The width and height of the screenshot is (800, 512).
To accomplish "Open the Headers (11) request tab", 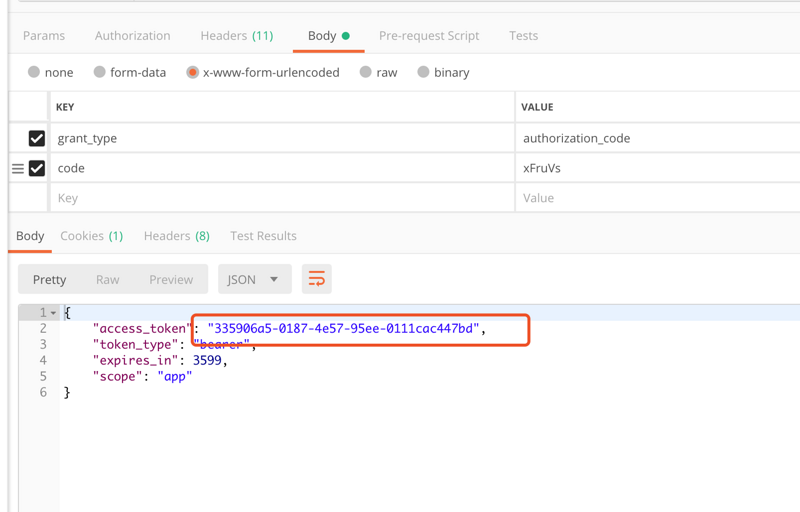I will 237,36.
